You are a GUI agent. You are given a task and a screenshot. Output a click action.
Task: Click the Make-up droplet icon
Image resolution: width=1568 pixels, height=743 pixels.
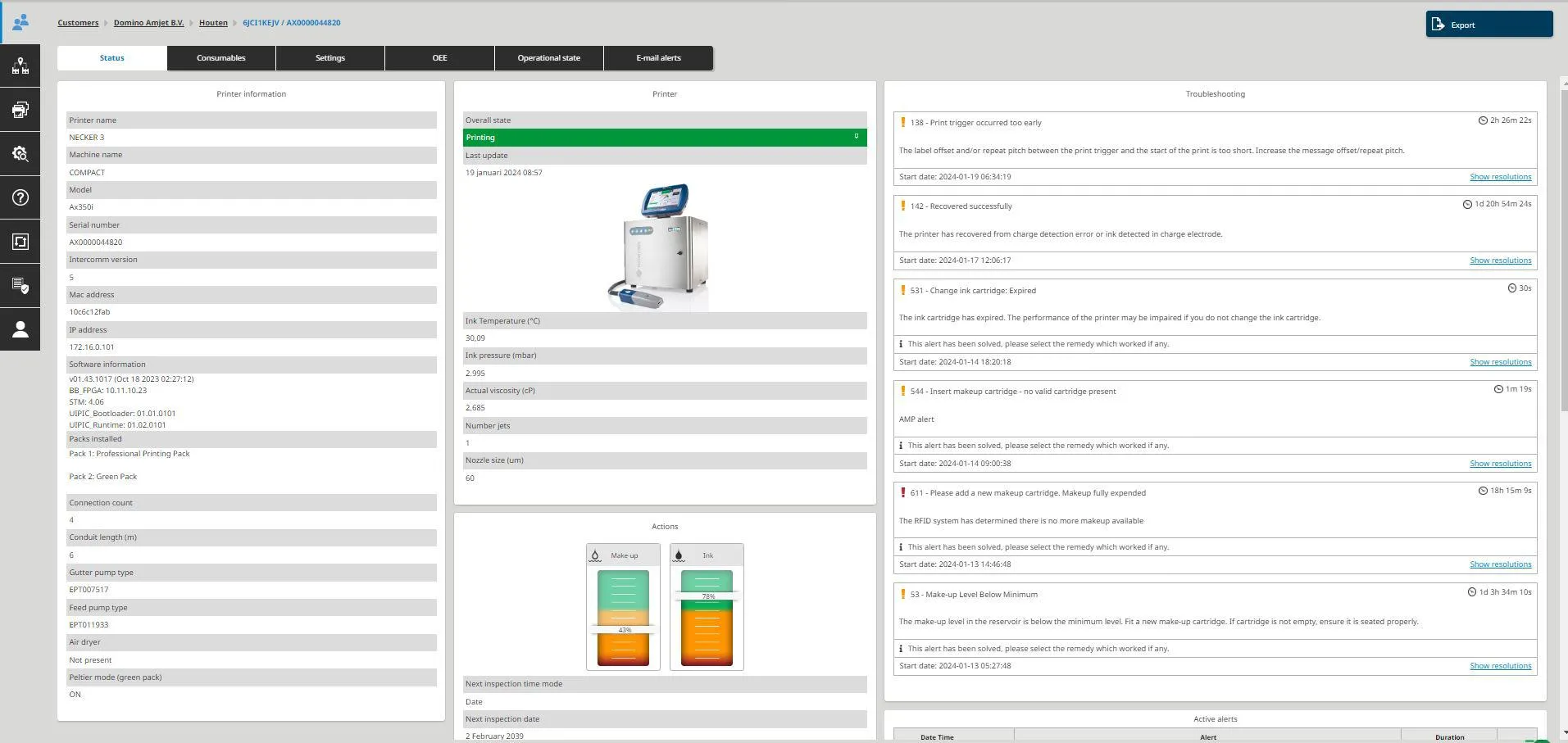tap(596, 555)
